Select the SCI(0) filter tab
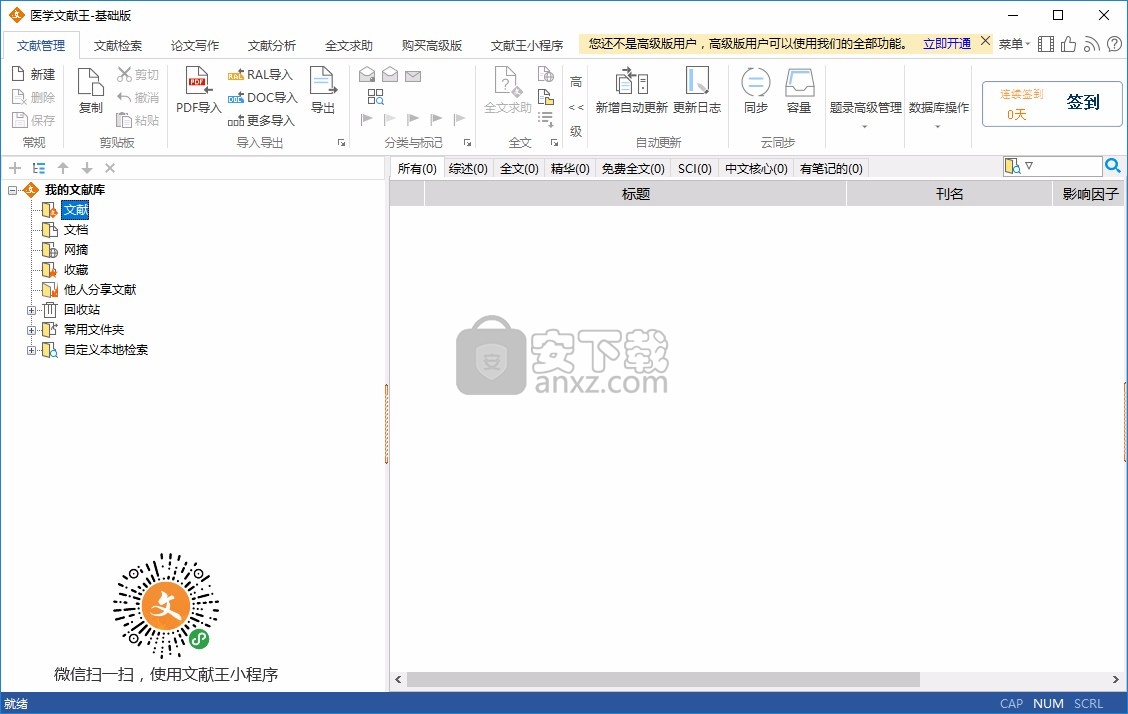The height and width of the screenshot is (714, 1128). click(695, 168)
